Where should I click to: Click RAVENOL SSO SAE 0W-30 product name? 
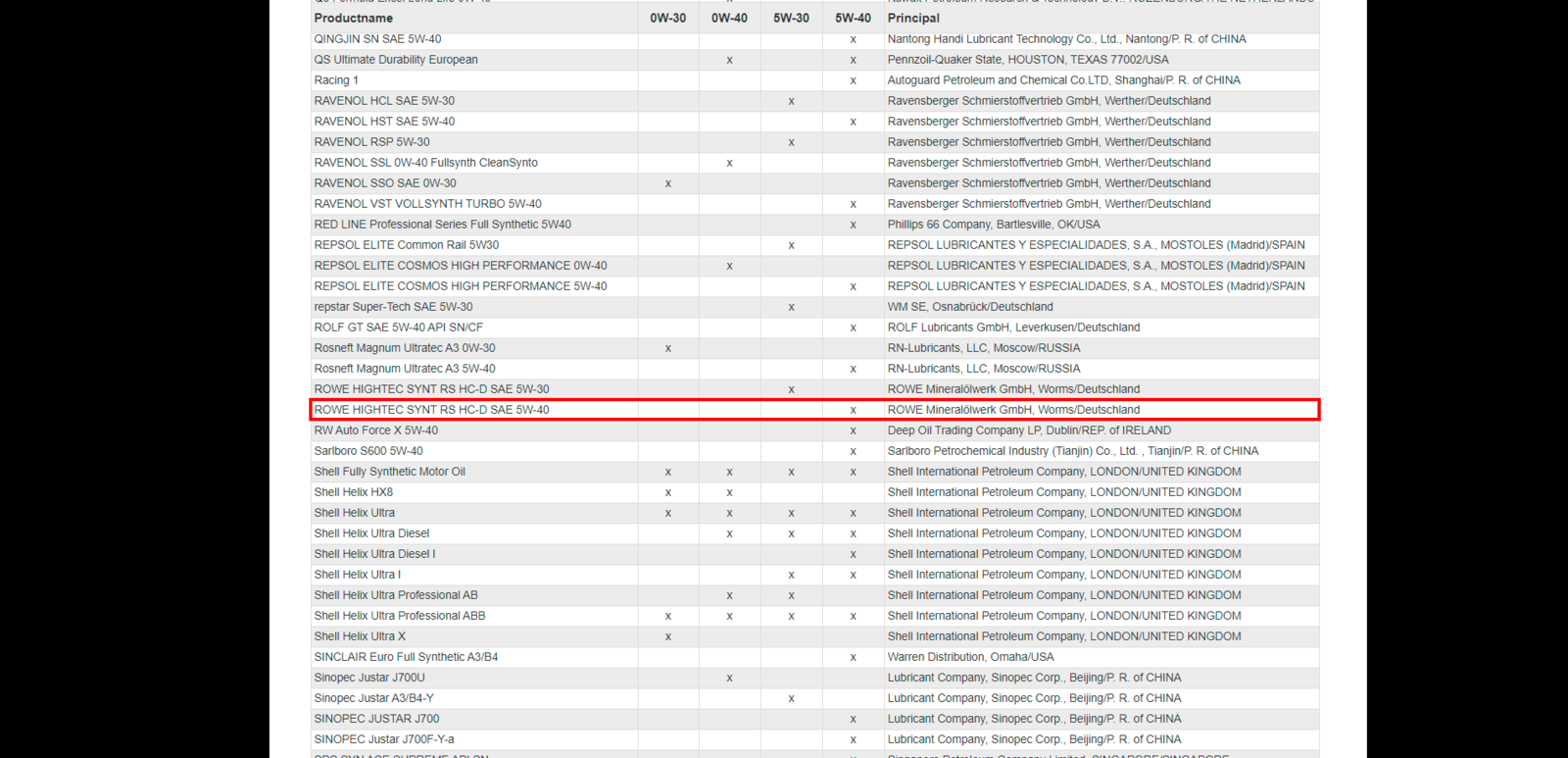(385, 183)
